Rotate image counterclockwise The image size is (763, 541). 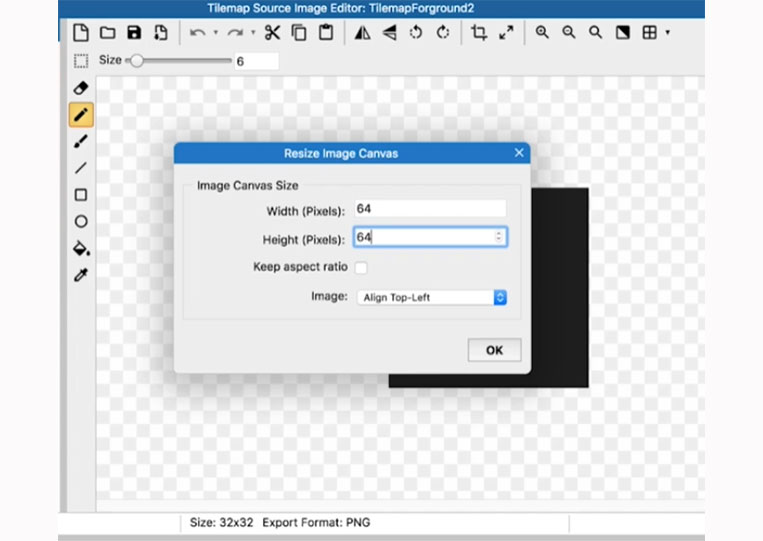pos(416,33)
